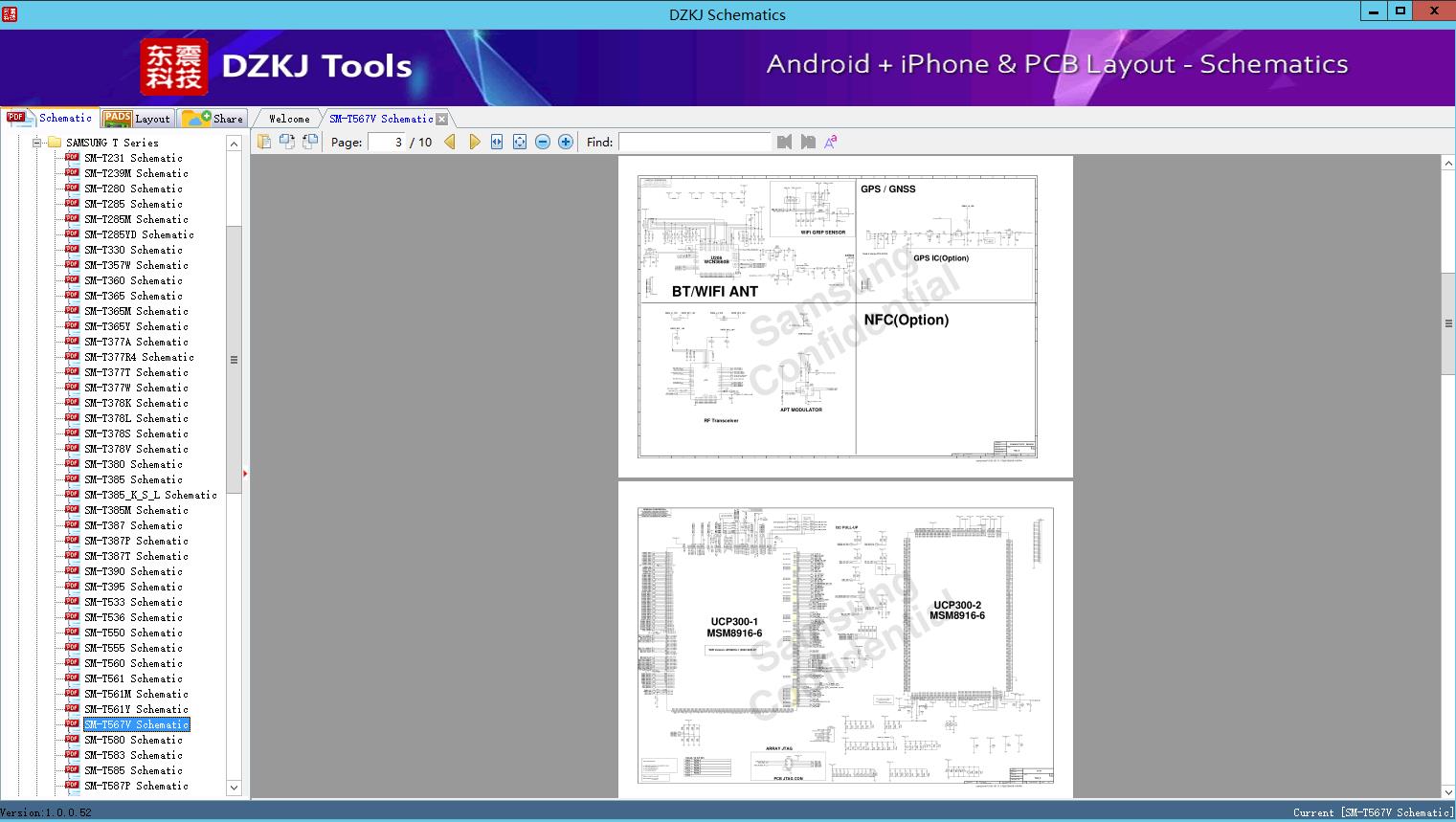Collapse the SAMSUNG T Series tree node
The image size is (1456, 822).
click(x=37, y=143)
